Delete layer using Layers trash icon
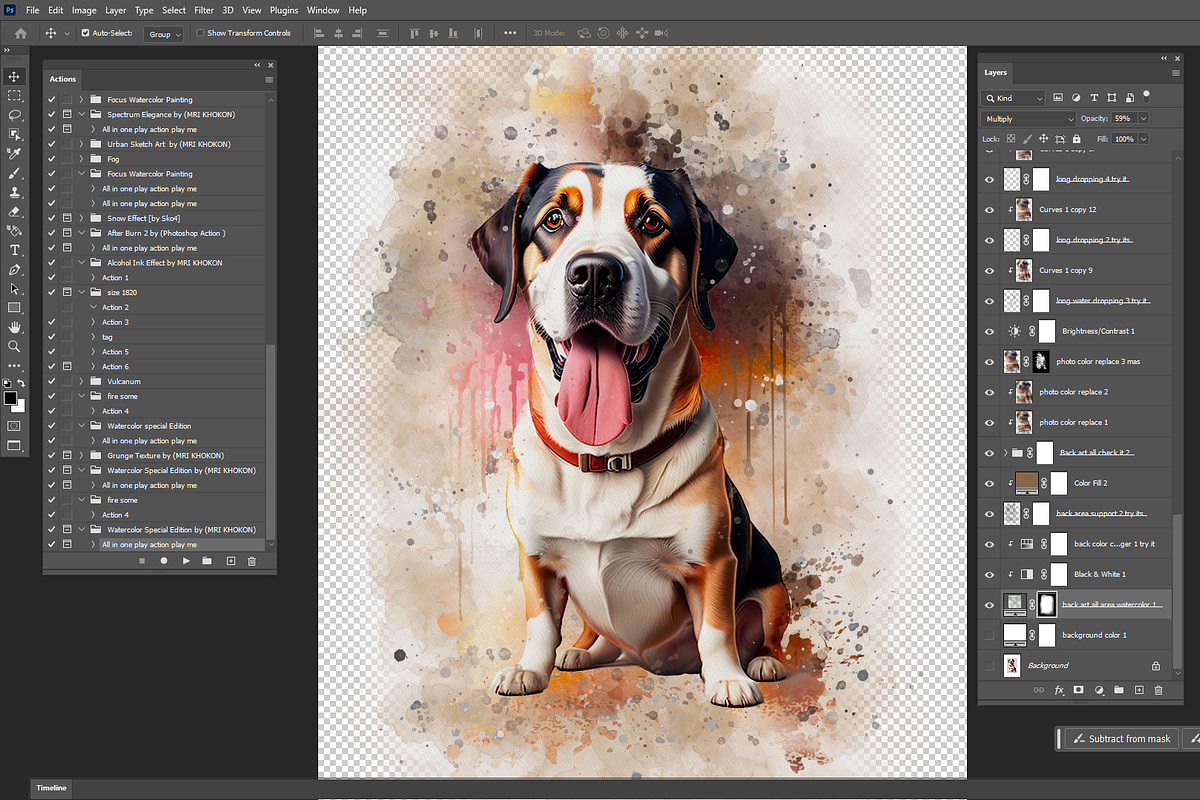The image size is (1200, 800). (x=1159, y=690)
